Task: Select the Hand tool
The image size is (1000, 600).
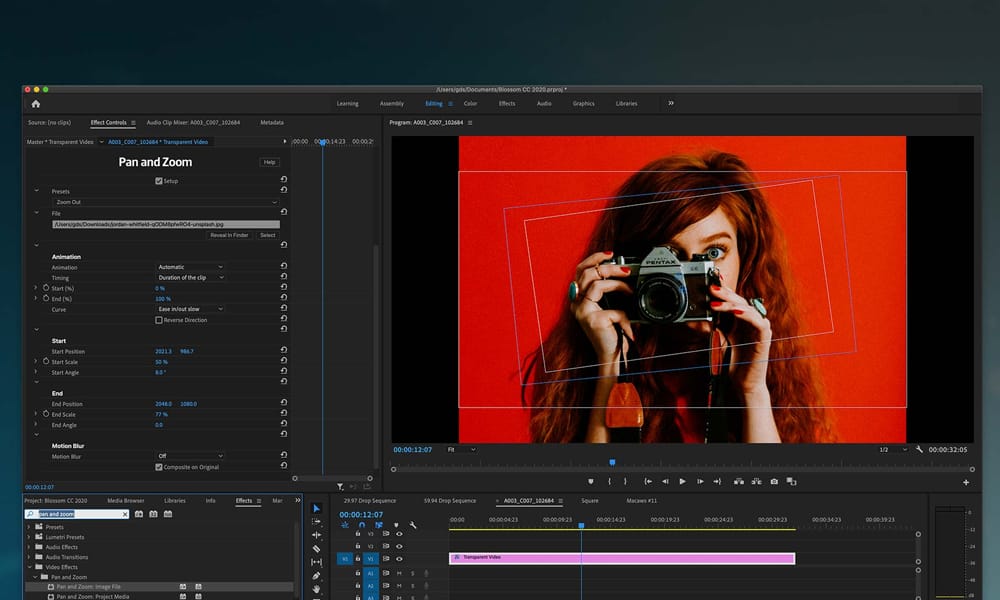Action: [x=317, y=589]
